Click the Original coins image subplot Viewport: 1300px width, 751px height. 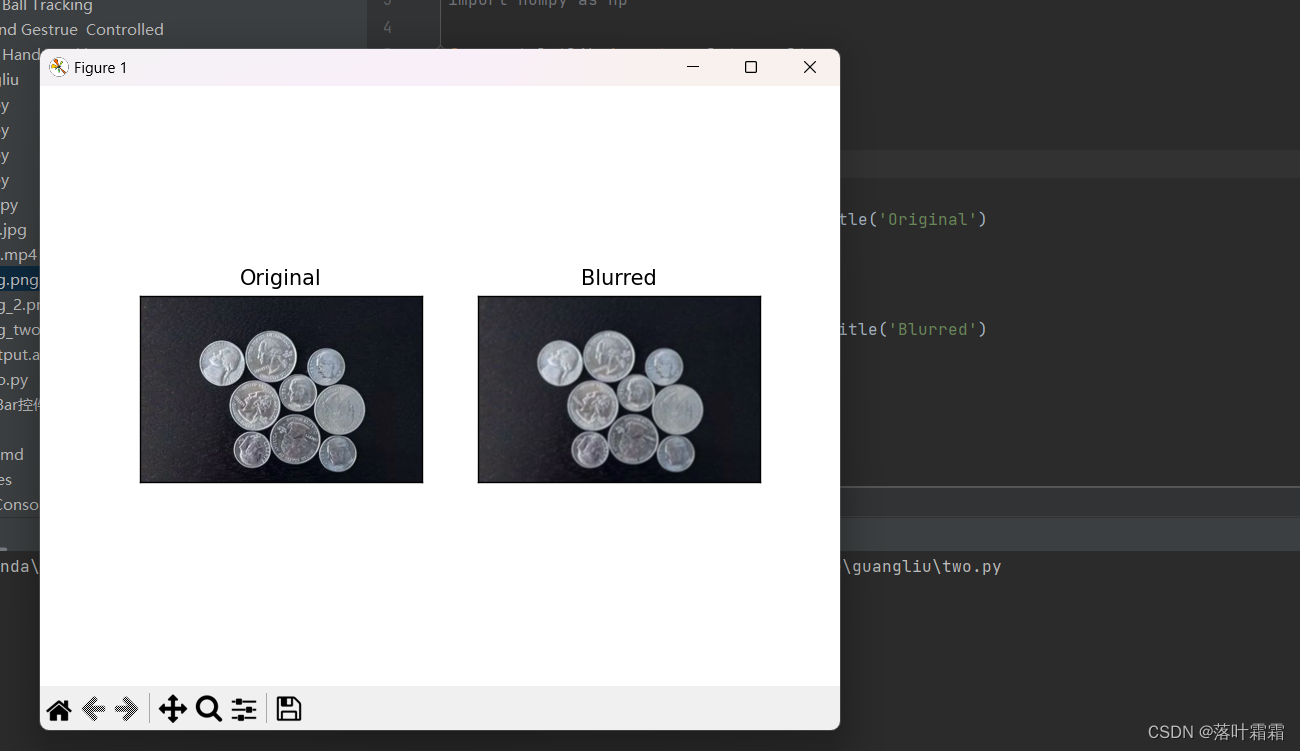point(281,389)
